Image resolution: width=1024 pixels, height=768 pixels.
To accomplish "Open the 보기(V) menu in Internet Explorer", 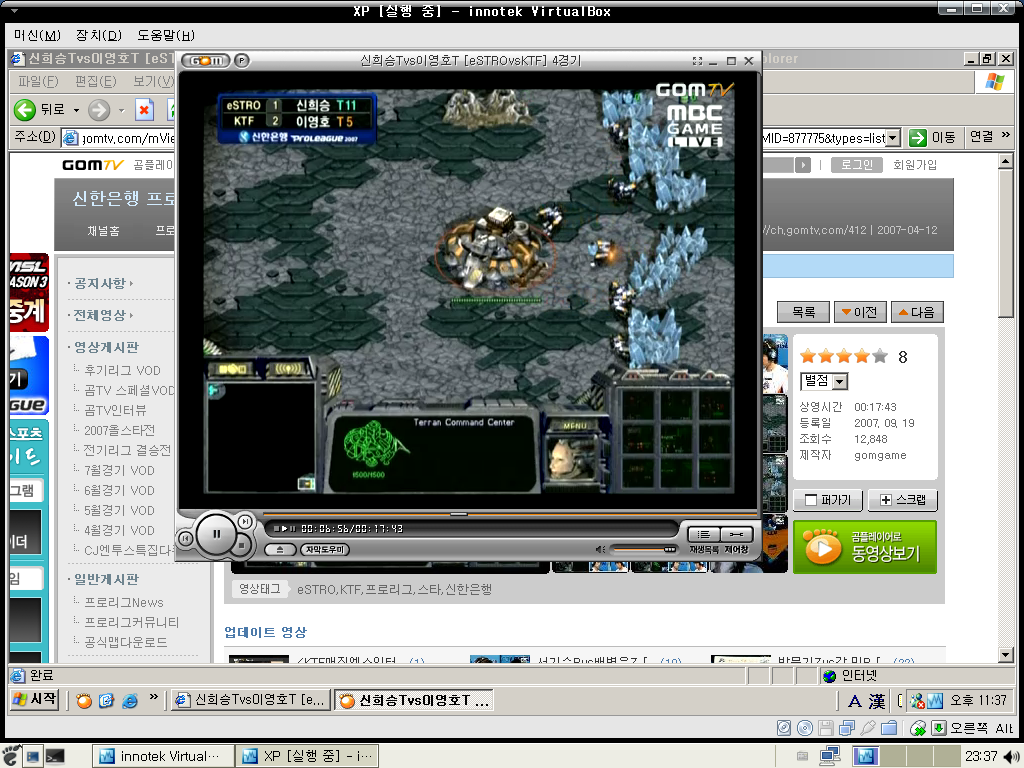I will pos(153,82).
